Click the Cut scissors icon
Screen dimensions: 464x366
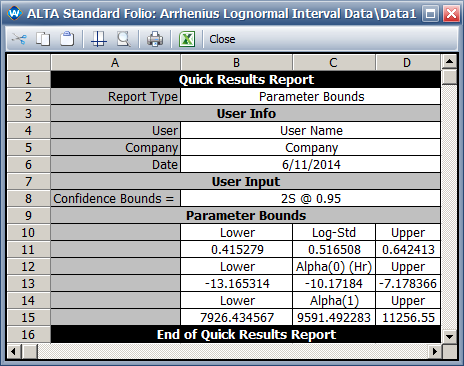(19, 39)
